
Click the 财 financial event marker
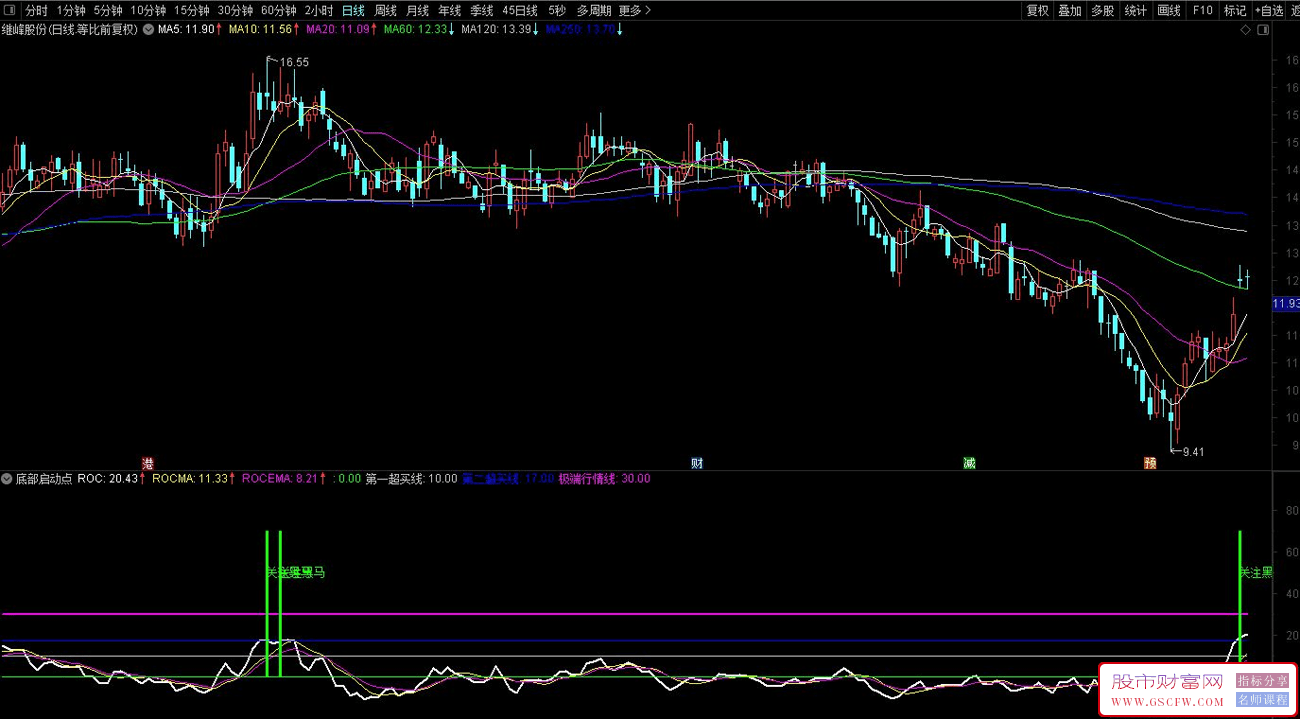tap(697, 463)
